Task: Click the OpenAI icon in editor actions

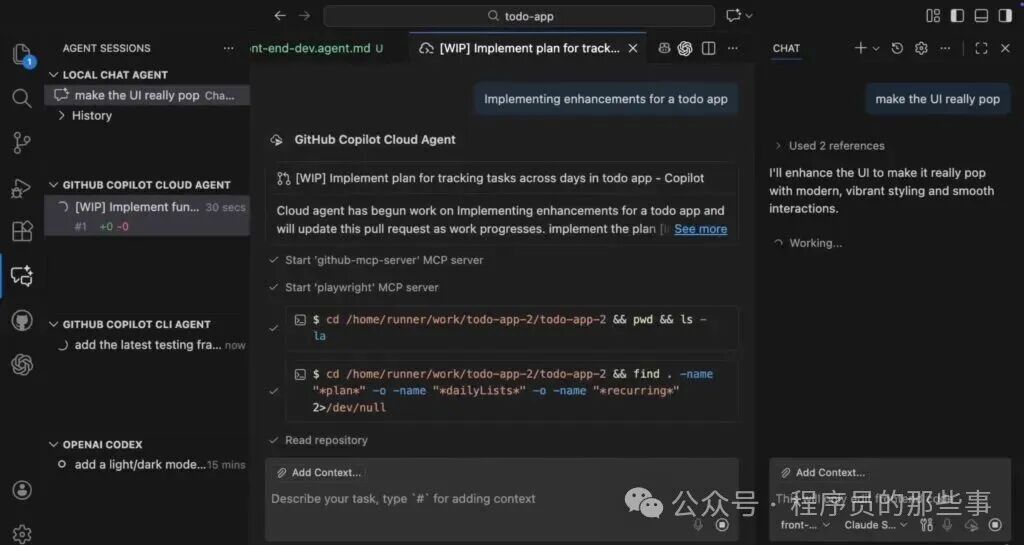Action: click(x=684, y=48)
